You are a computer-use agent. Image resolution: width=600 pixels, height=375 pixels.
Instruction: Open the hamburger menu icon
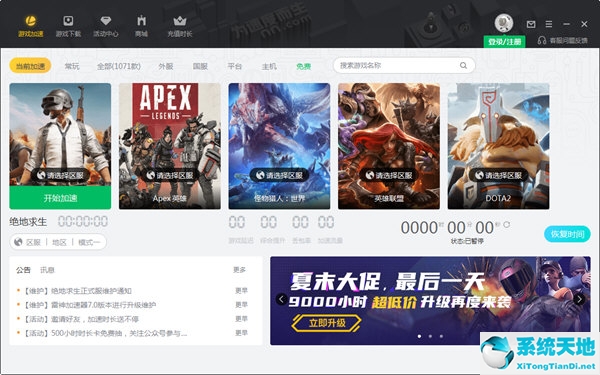tap(549, 24)
